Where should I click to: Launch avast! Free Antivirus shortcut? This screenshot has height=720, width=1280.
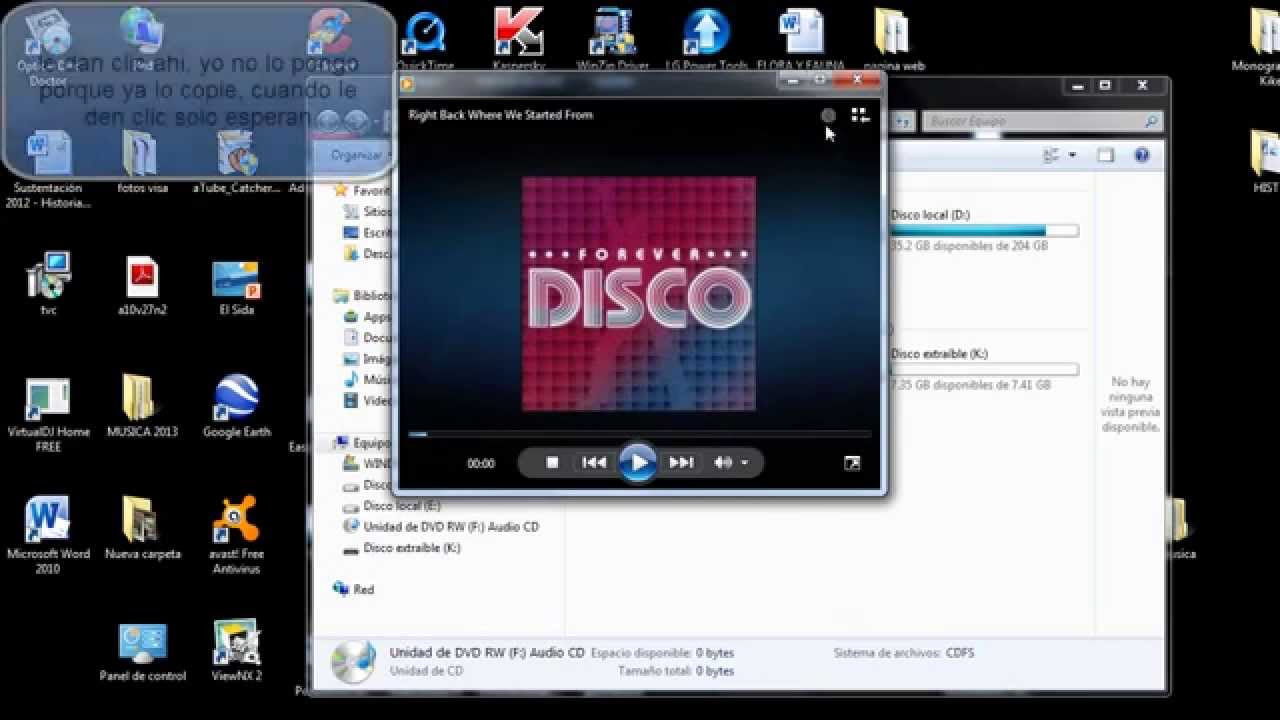pos(237,536)
